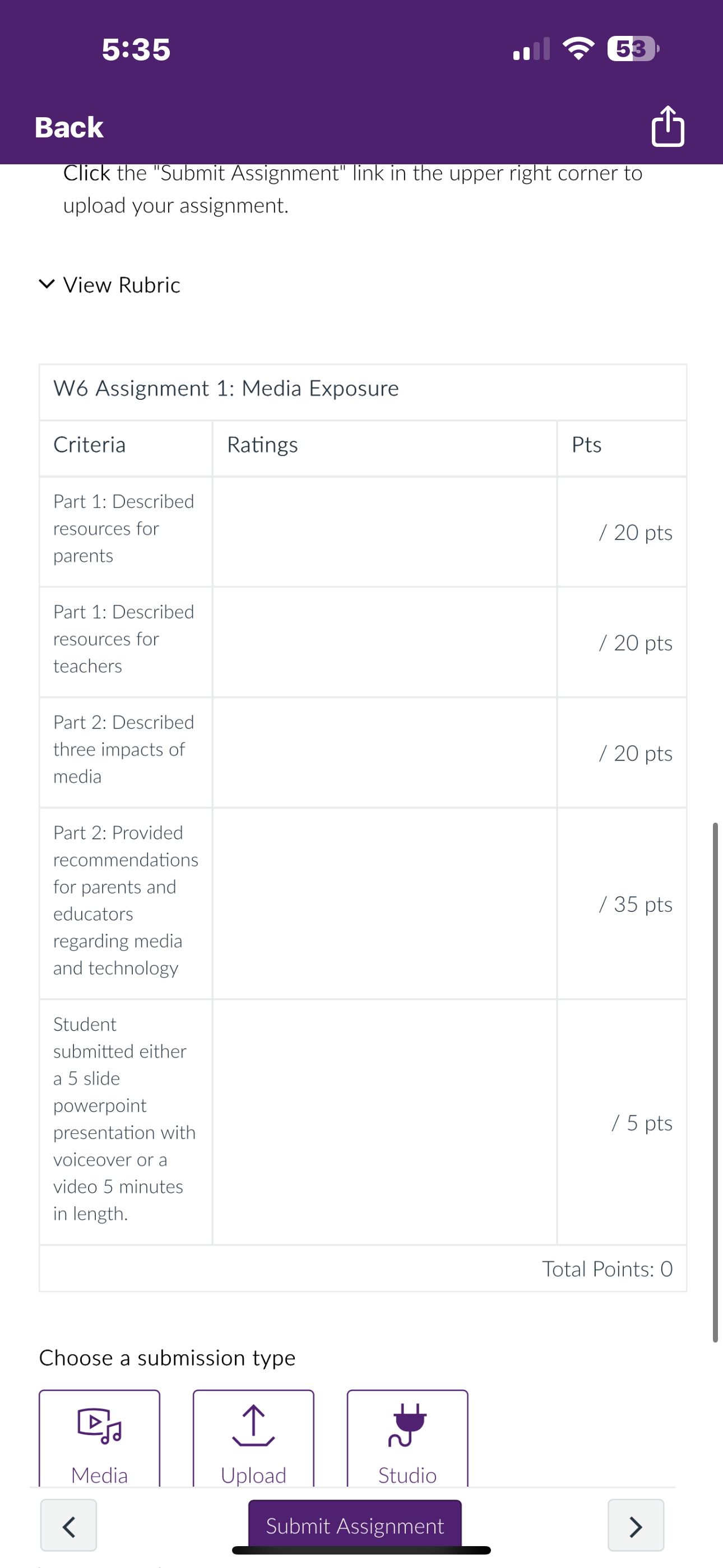Go back using the Back button
The image size is (723, 1568).
tap(69, 127)
